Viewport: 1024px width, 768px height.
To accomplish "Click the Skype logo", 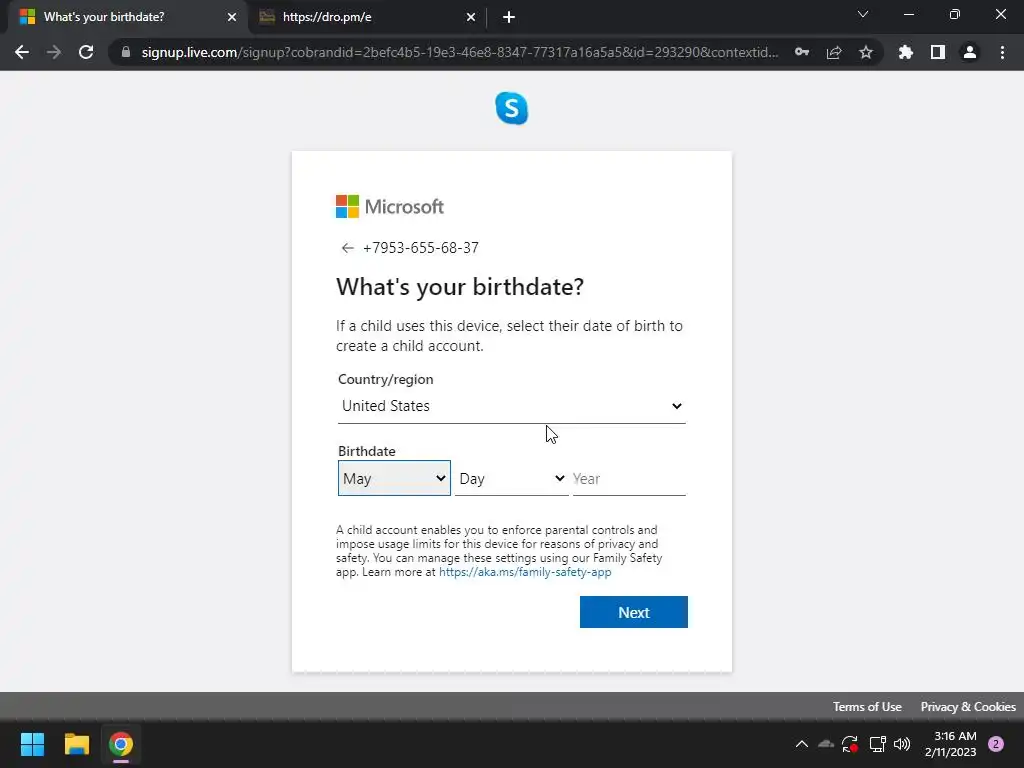I will pos(511,108).
